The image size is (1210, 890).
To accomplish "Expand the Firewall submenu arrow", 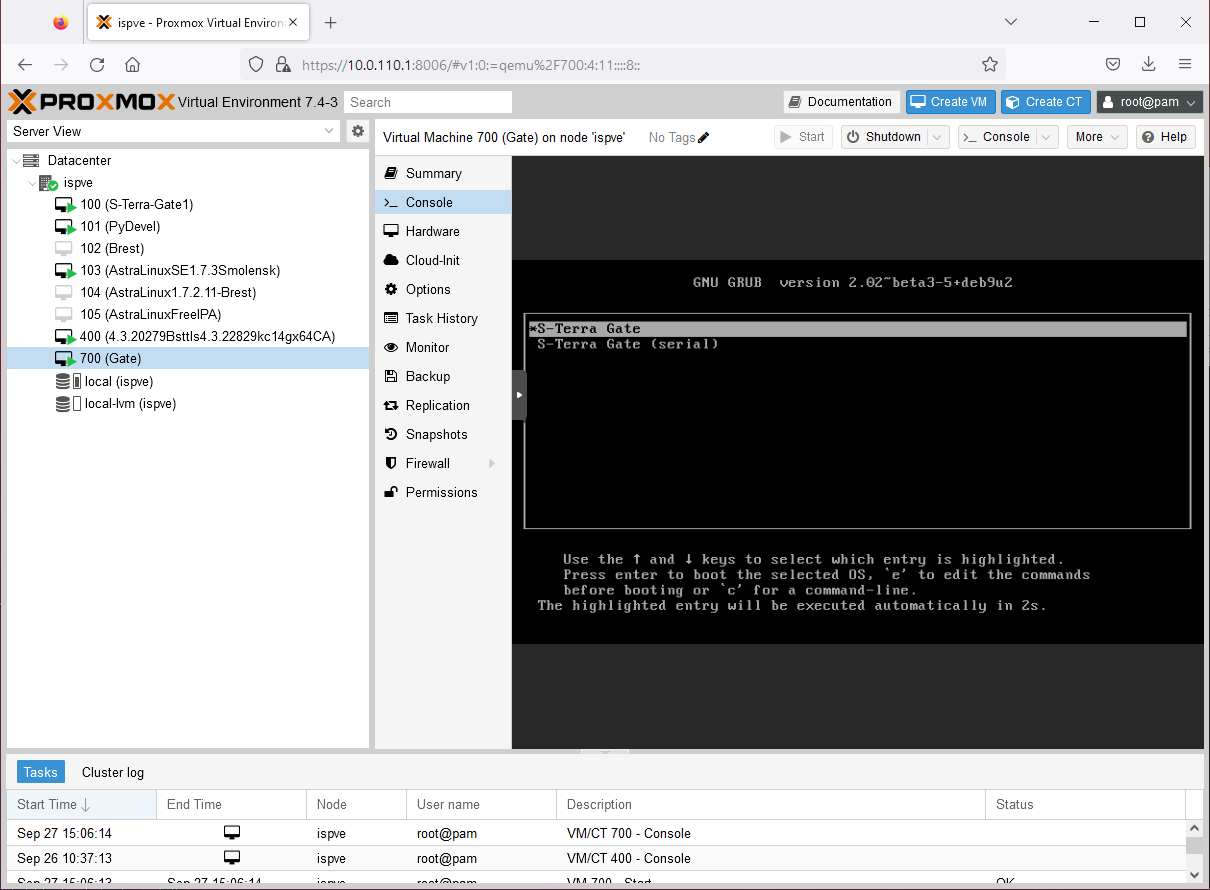I will [x=491, y=463].
